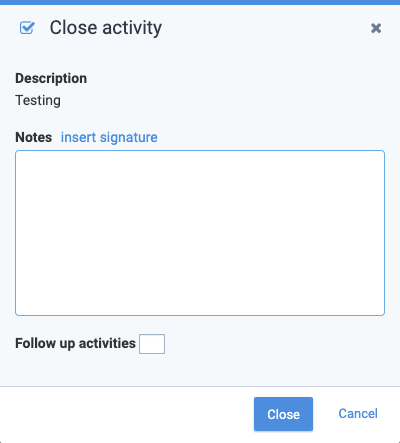This screenshot has height=443, width=400.
Task: Add your signature to the notes
Action: point(109,137)
